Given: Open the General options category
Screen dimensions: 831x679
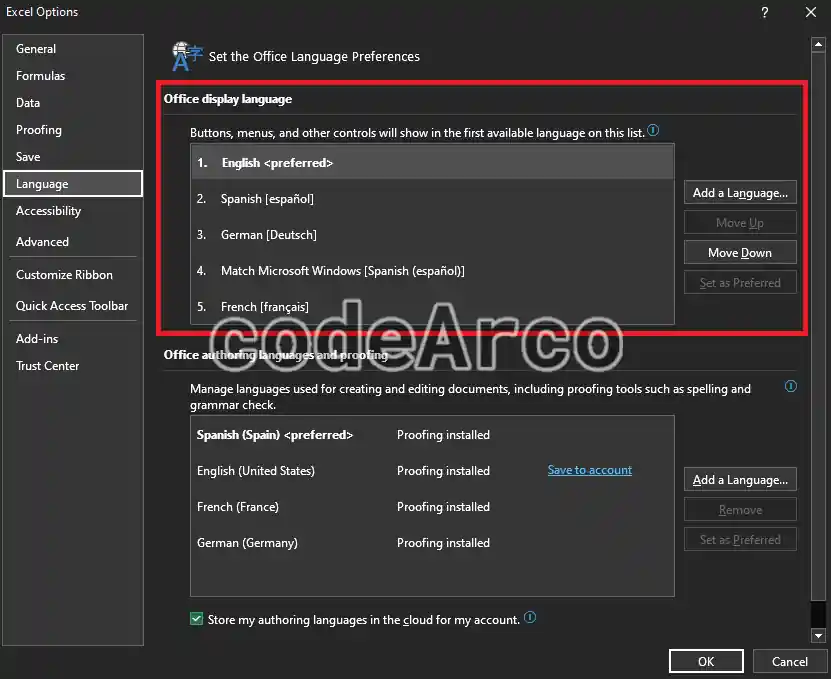Looking at the screenshot, I should click(x=73, y=49).
